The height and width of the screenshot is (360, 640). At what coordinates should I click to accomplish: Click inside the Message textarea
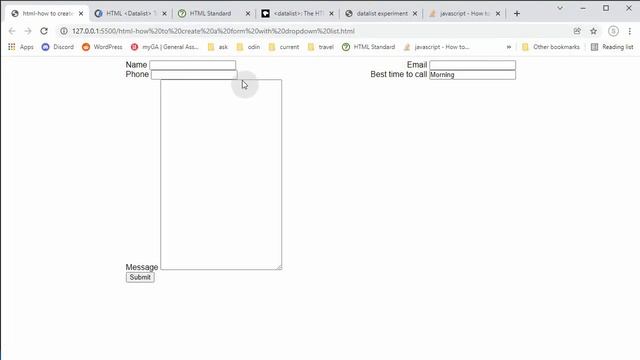[x=221, y=175]
